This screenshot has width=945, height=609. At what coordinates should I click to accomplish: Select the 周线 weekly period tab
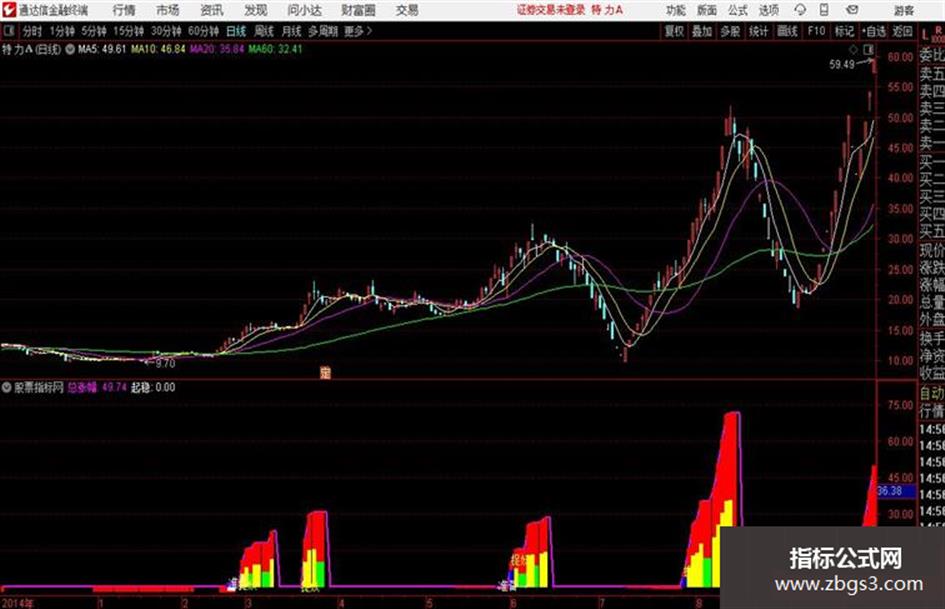click(x=264, y=31)
